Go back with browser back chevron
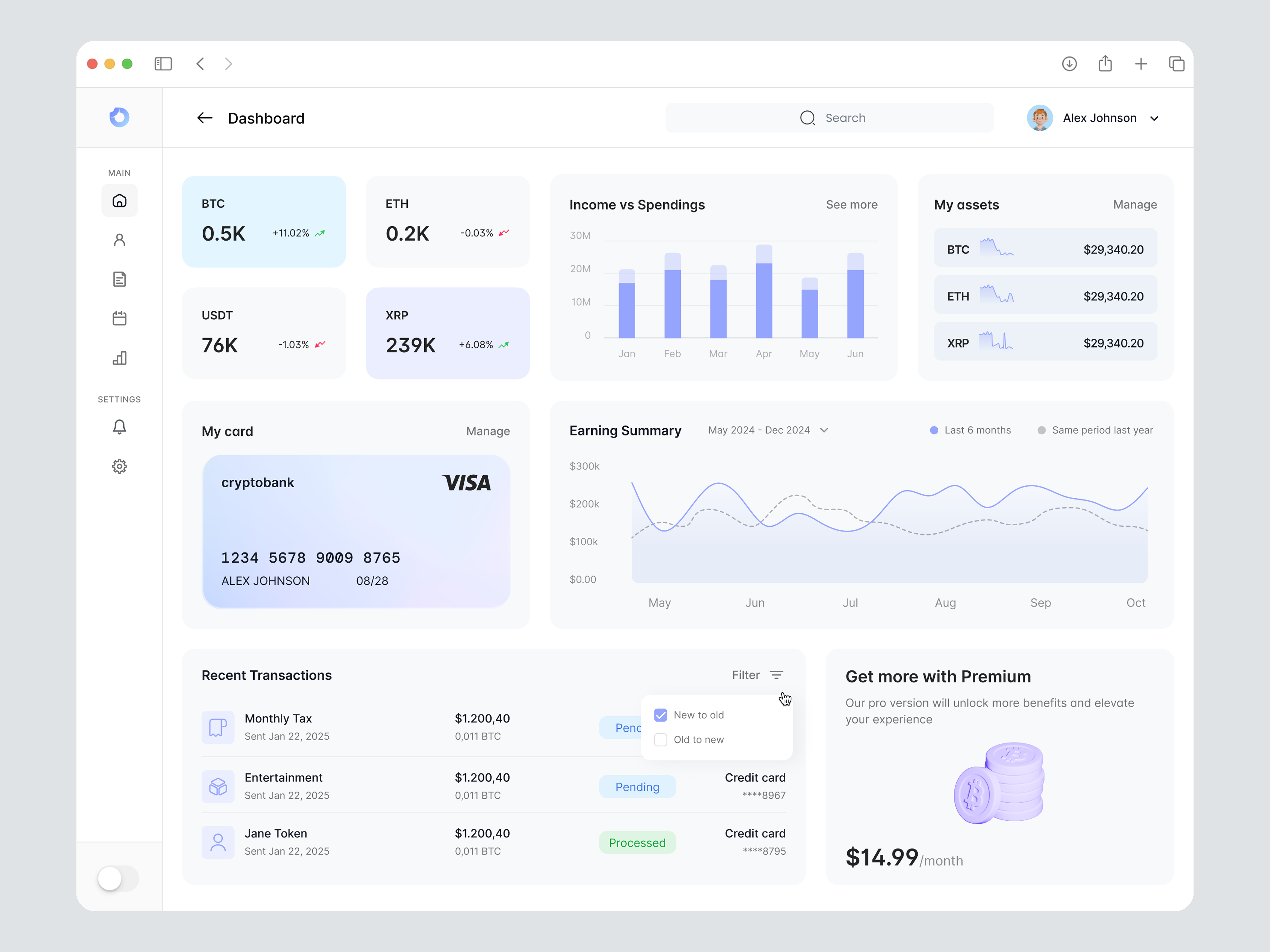Screen dimensions: 1270x952 [x=200, y=64]
